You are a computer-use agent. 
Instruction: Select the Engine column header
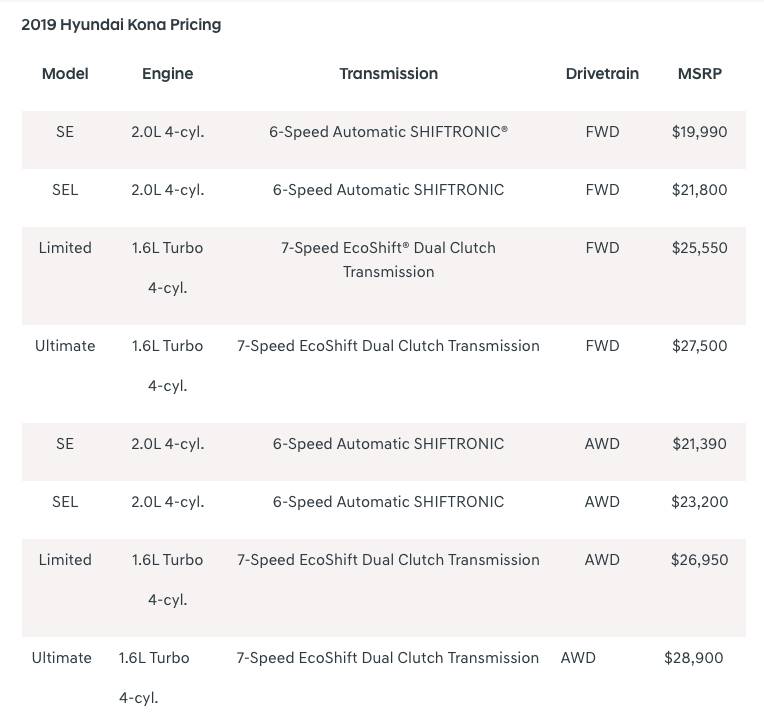click(168, 74)
